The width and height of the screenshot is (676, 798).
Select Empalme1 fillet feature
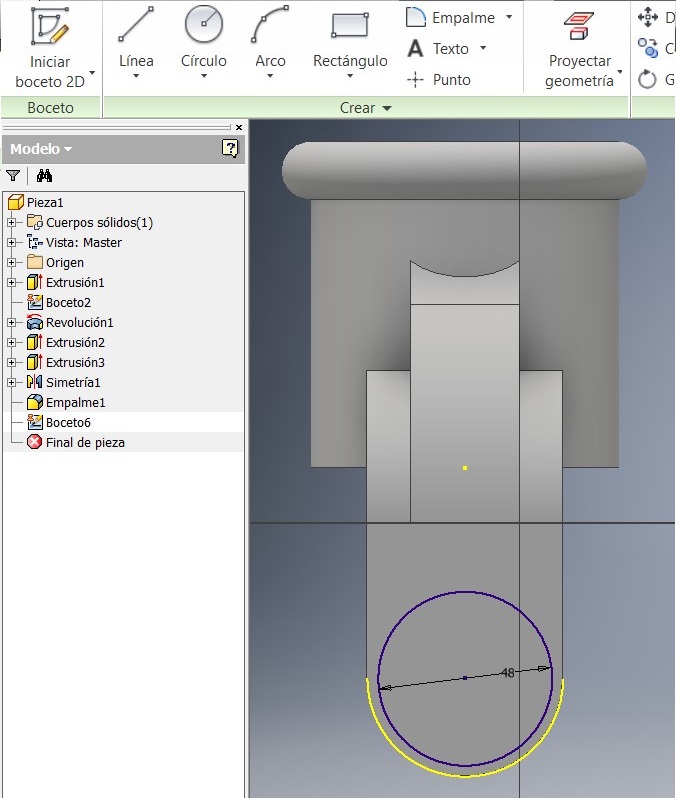[x=75, y=403]
